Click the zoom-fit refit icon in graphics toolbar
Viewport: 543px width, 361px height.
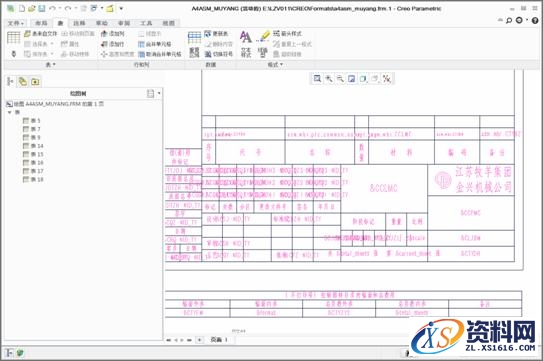coord(317,79)
